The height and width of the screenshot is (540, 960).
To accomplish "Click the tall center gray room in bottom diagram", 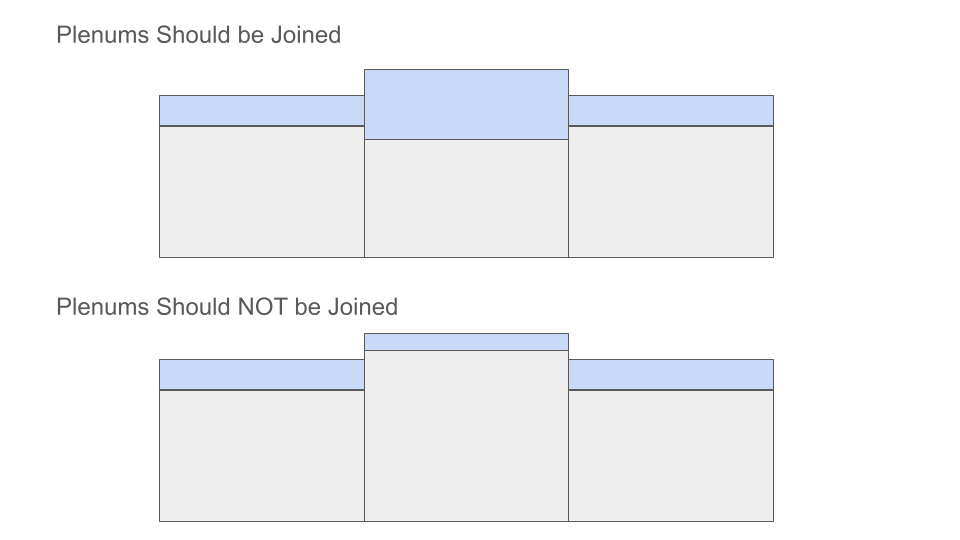I will click(x=466, y=435).
